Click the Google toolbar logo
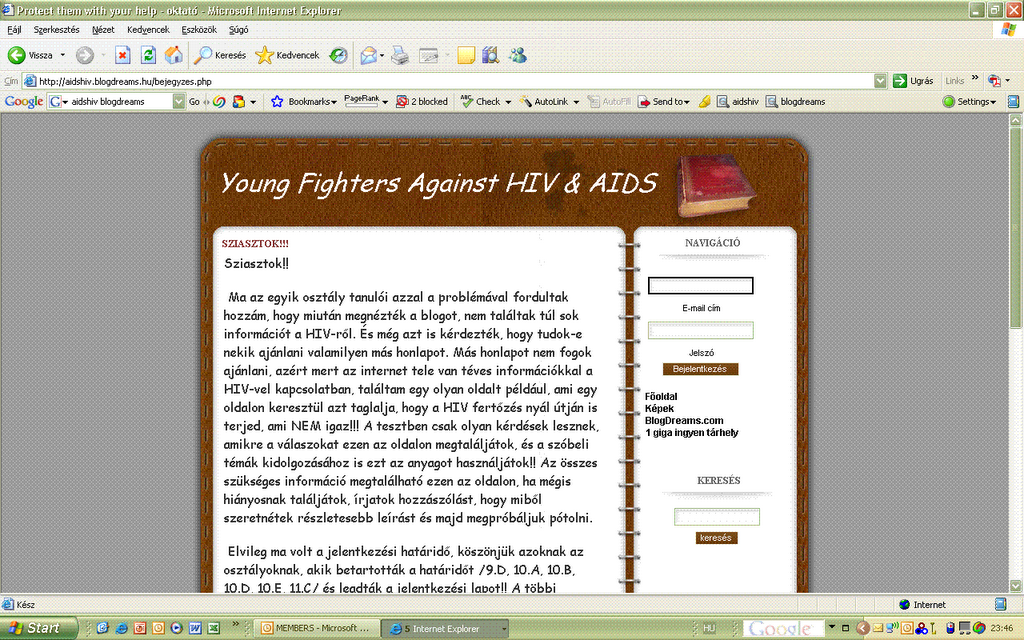Image resolution: width=1024 pixels, height=640 pixels. [24, 102]
